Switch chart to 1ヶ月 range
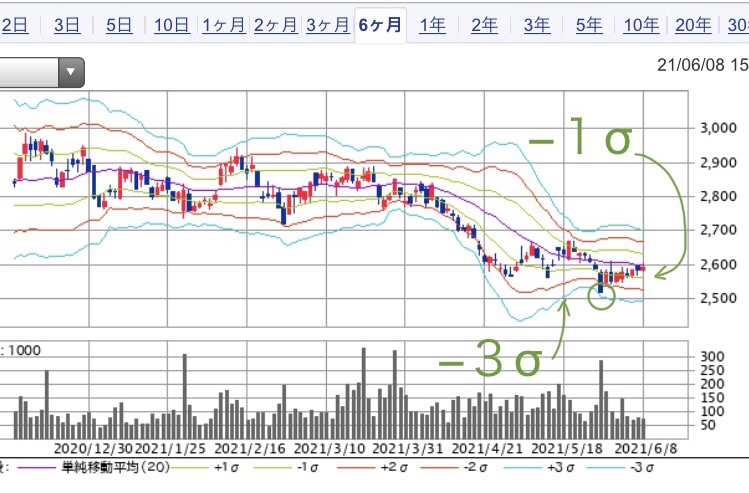Image resolution: width=749 pixels, height=493 pixels. coord(223,26)
